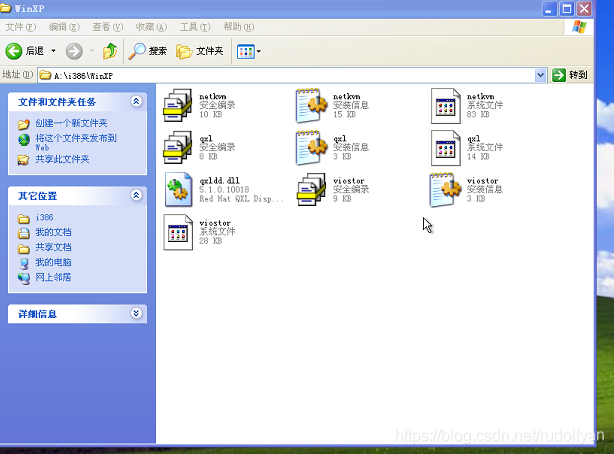Open My Computer (我的电脑) link
The image size is (614, 454).
pos(53,262)
